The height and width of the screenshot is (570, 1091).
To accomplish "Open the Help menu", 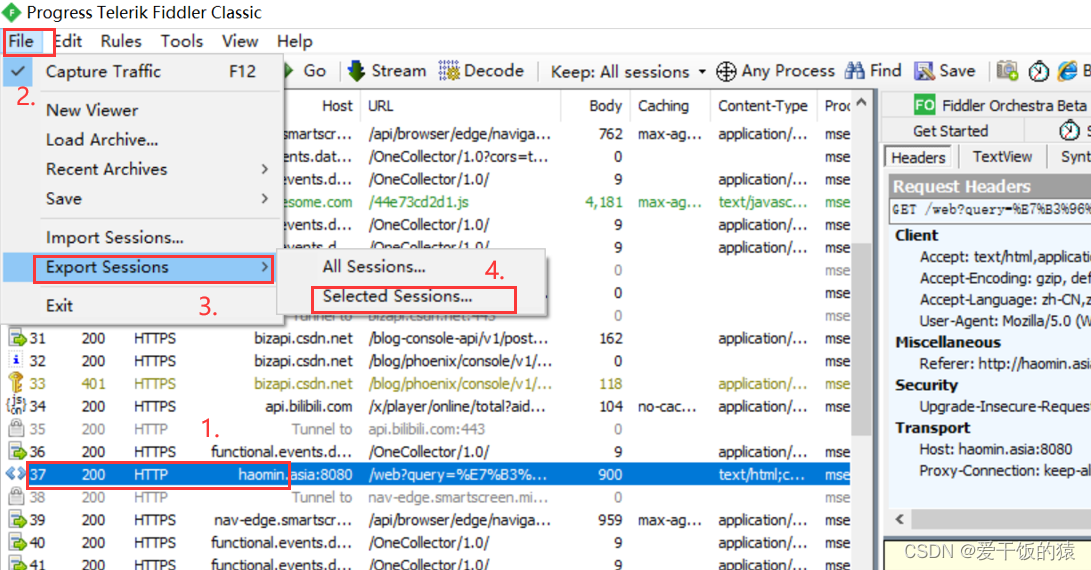I will pos(295,42).
